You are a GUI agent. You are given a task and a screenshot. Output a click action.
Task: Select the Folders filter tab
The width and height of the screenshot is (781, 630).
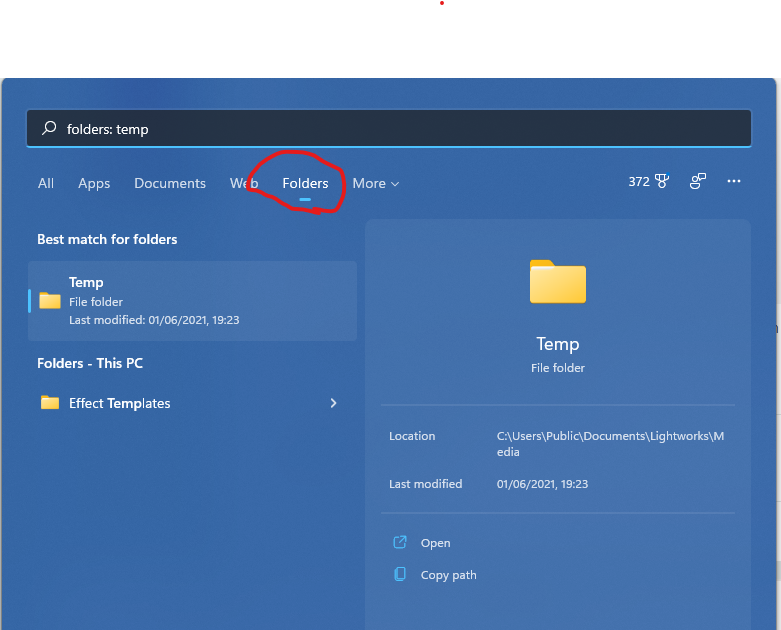(x=305, y=184)
